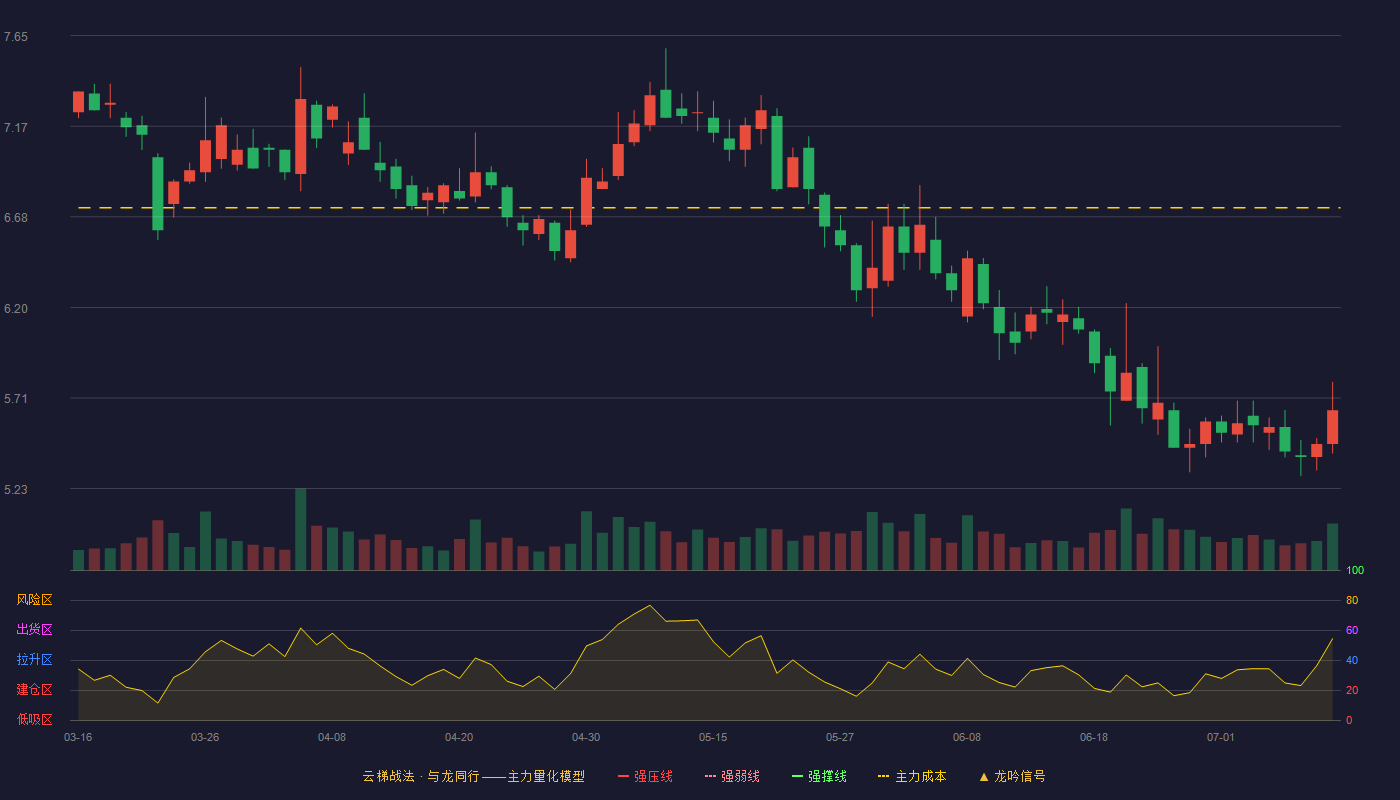Click the 主力量化模型 legend label
The height and width of the screenshot is (800, 1400).
[546, 776]
